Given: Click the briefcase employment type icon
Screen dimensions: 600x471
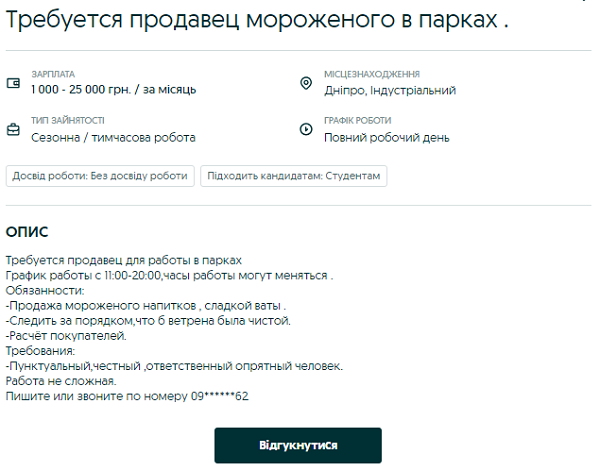Looking at the screenshot, I should pos(13,129).
